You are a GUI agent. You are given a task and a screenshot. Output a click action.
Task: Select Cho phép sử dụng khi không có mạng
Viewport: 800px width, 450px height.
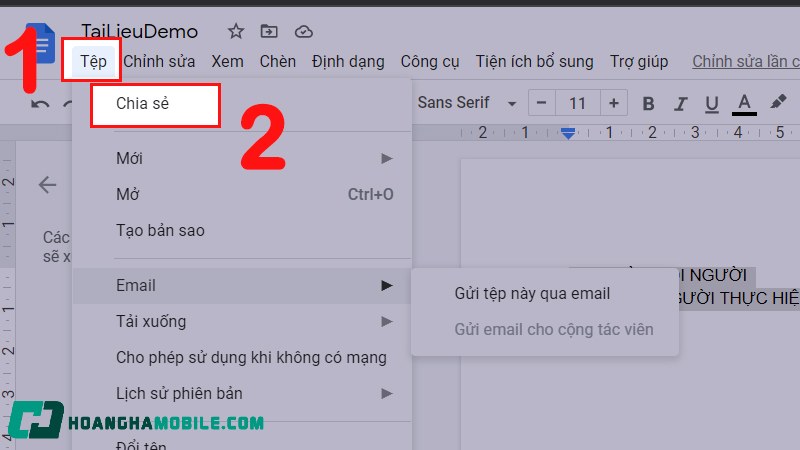click(242, 357)
